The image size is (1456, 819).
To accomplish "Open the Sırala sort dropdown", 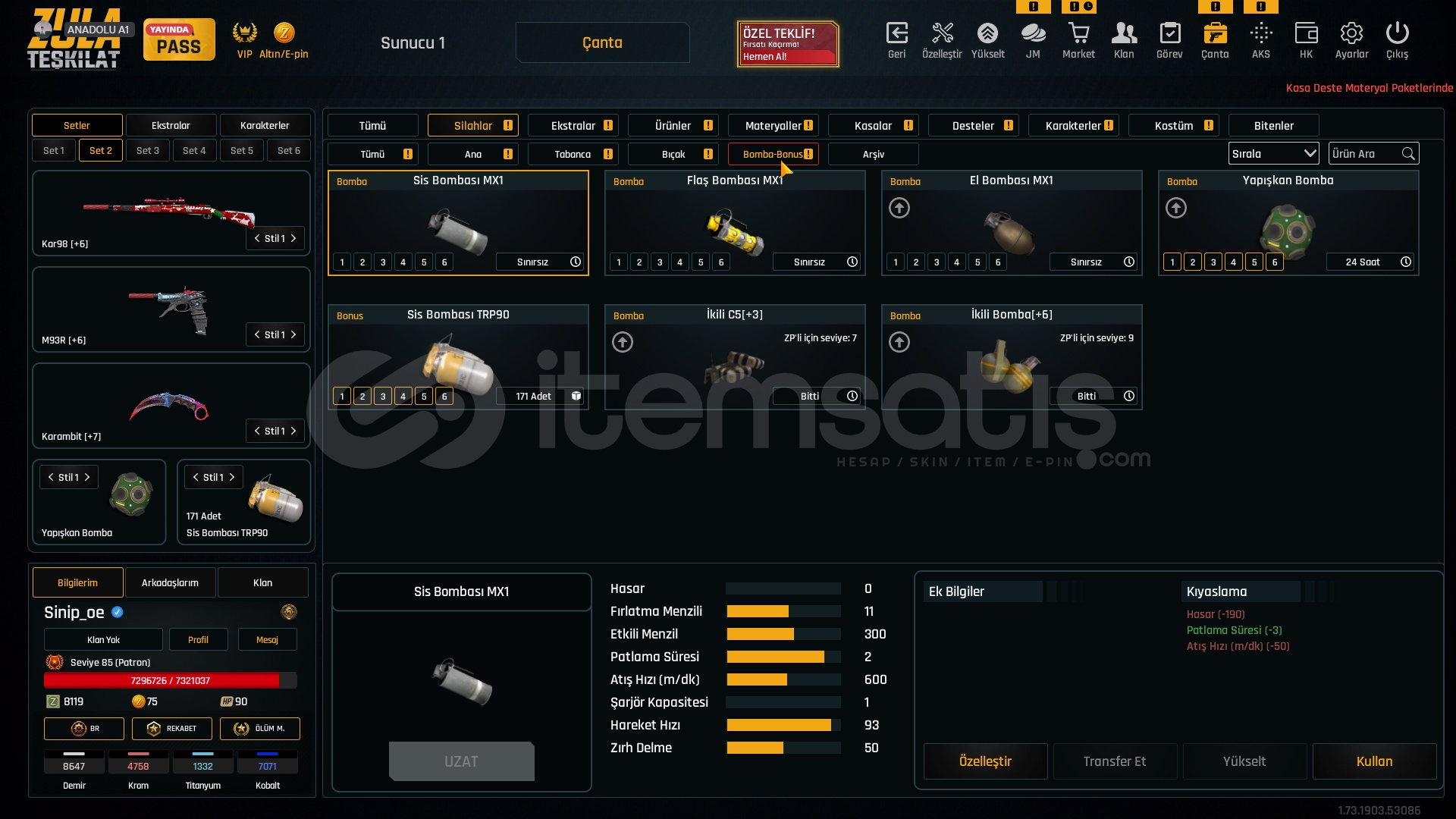I will (1273, 154).
